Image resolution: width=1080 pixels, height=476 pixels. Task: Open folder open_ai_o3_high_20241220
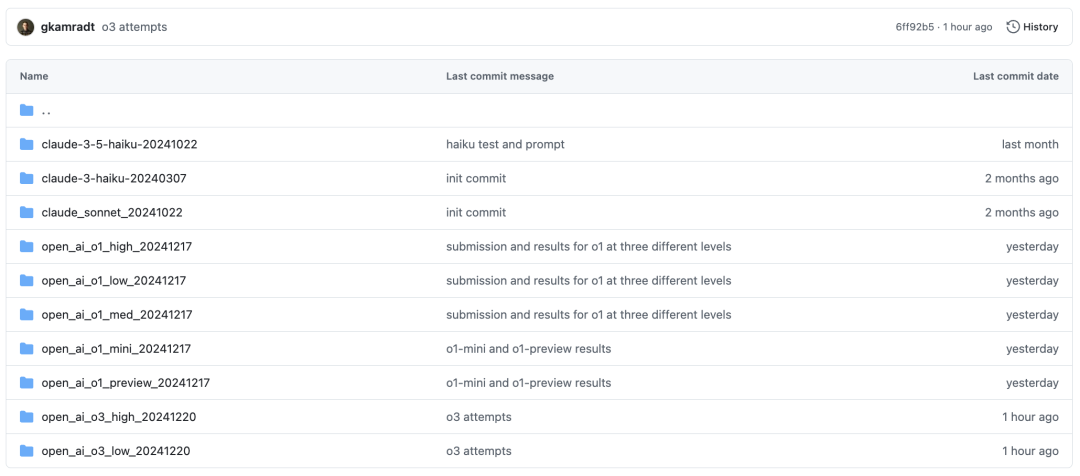(x=118, y=417)
